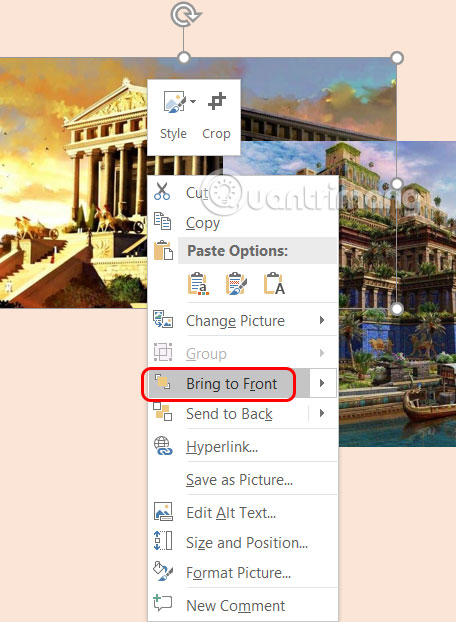Click the Copy pages icon

[x=163, y=221]
